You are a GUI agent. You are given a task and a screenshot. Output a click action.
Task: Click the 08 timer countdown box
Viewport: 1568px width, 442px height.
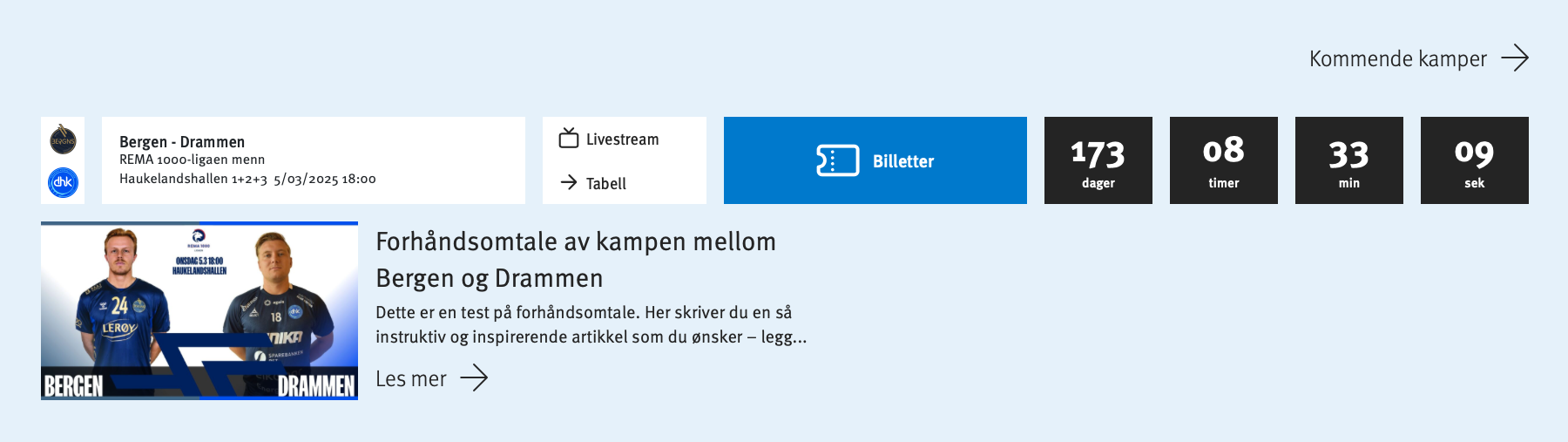pyautogui.click(x=1223, y=160)
